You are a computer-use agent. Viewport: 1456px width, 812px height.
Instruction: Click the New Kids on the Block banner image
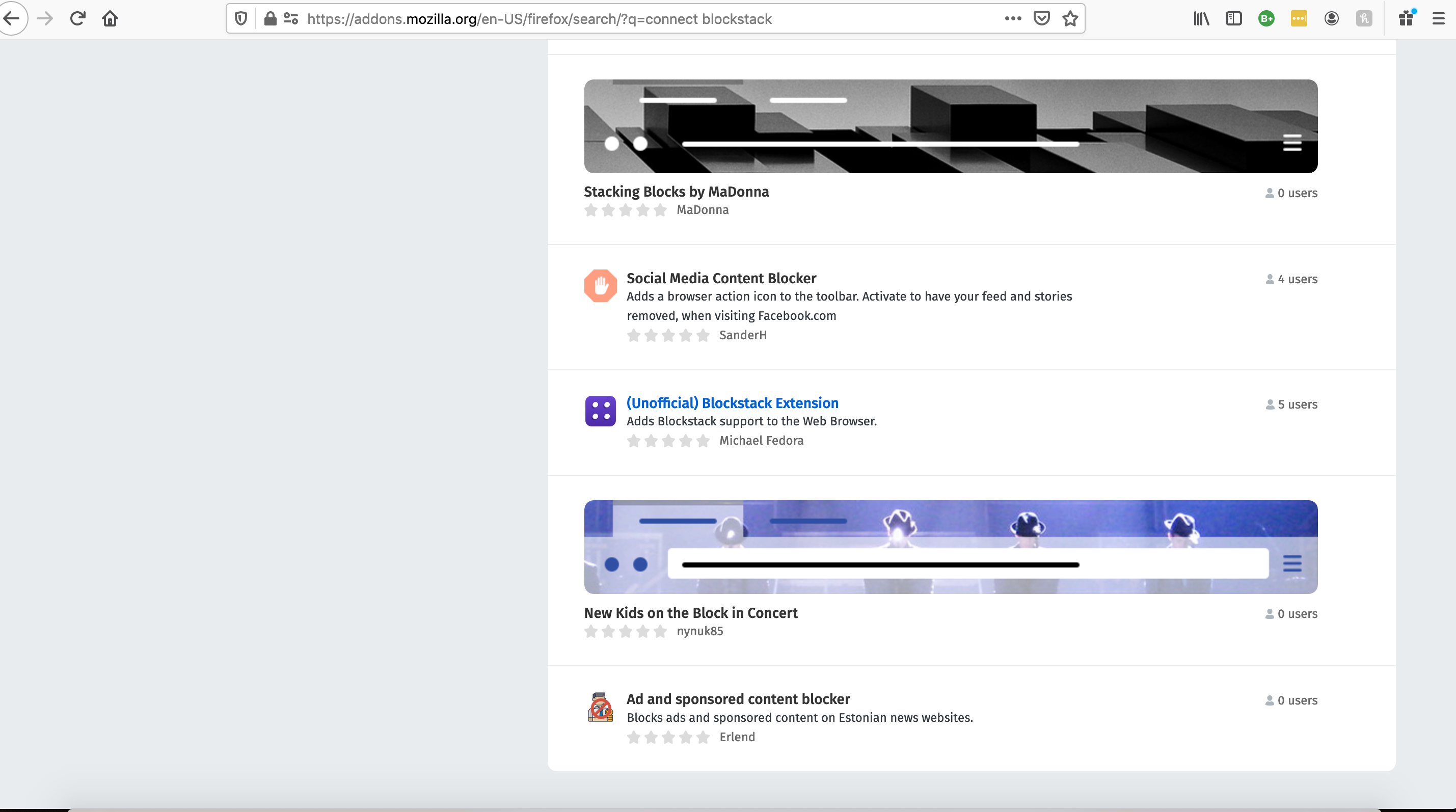click(x=951, y=547)
